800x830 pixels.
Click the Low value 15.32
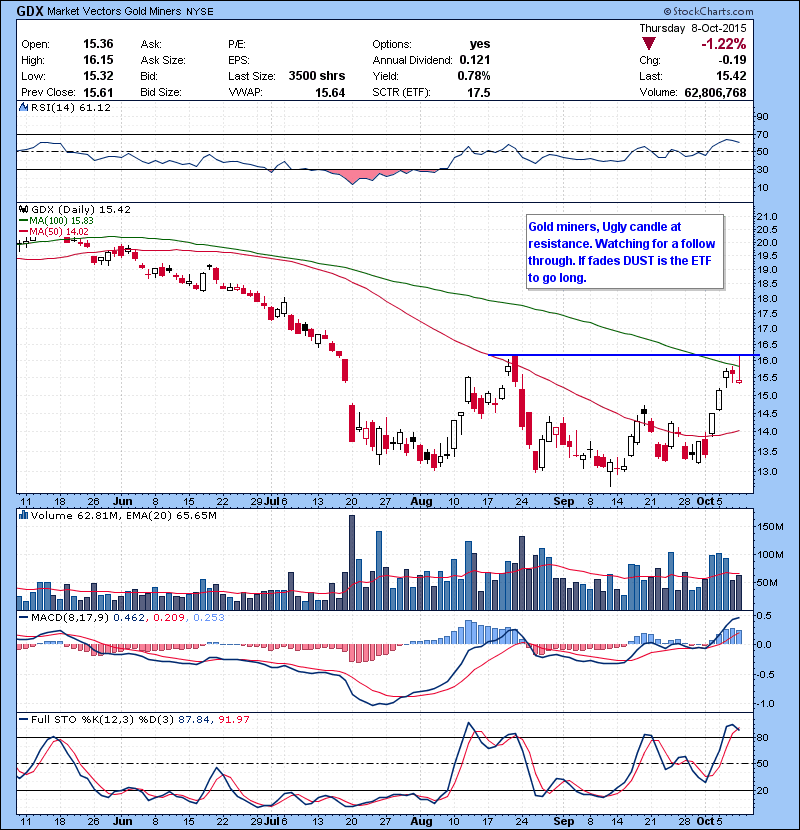pos(98,76)
